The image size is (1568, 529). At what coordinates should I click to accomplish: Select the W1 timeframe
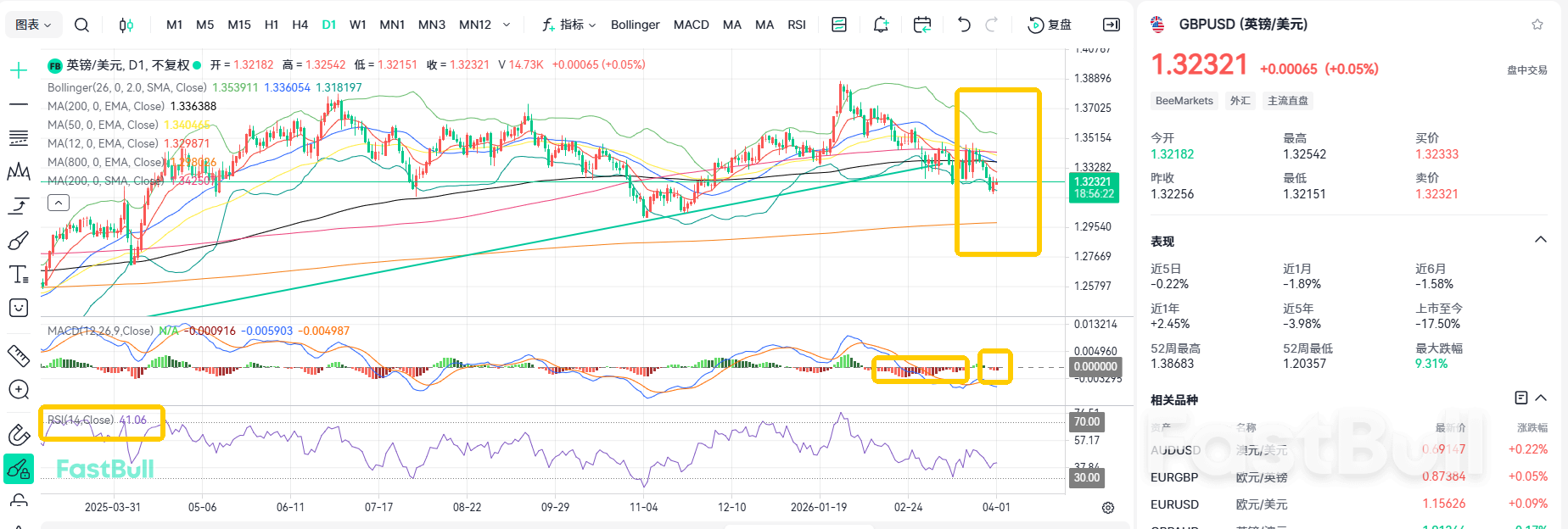coord(358,25)
